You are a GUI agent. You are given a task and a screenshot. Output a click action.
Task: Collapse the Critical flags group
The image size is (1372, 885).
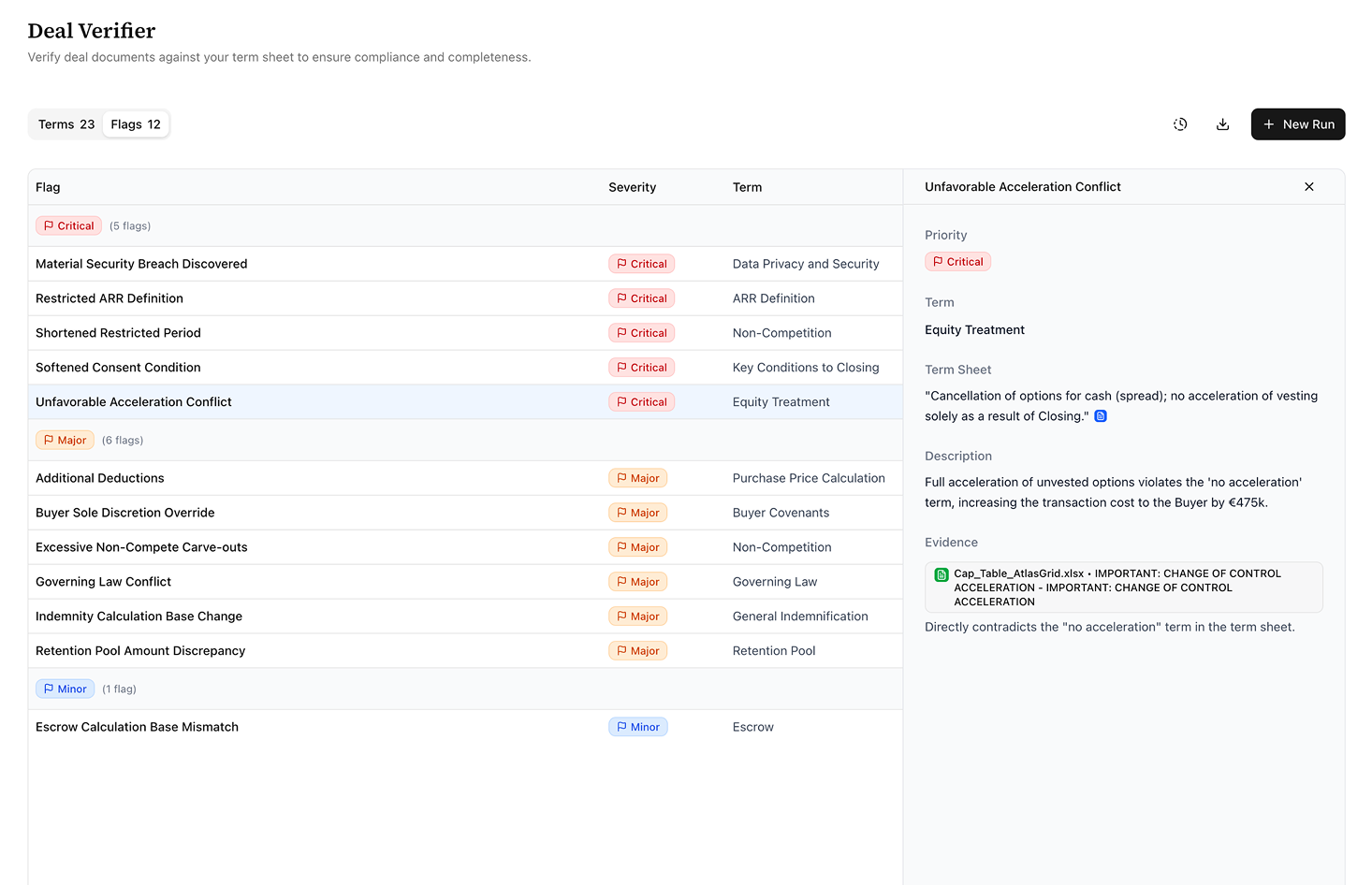68,225
